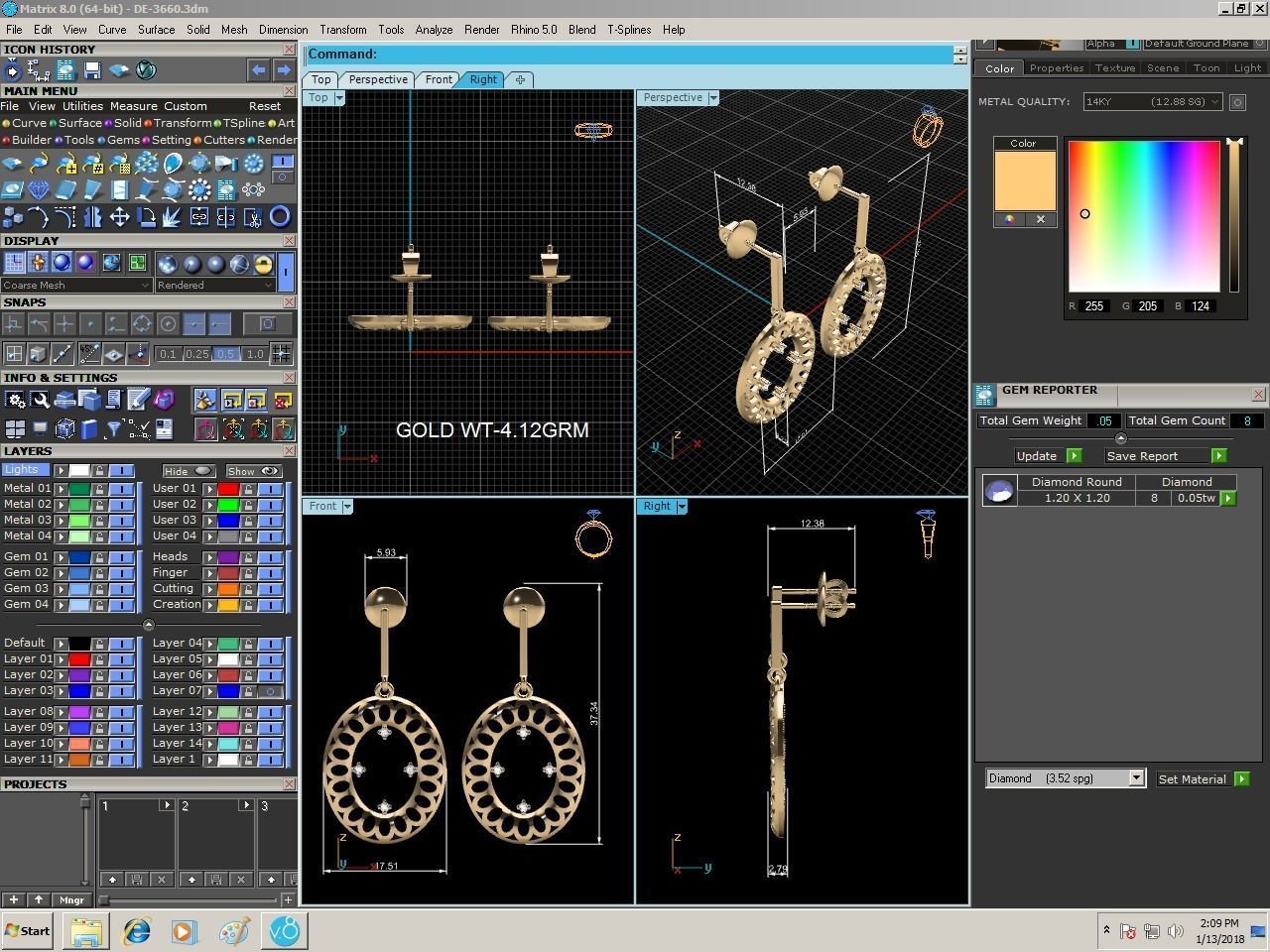Click the green four-square viewport icon in Display

(x=136, y=262)
